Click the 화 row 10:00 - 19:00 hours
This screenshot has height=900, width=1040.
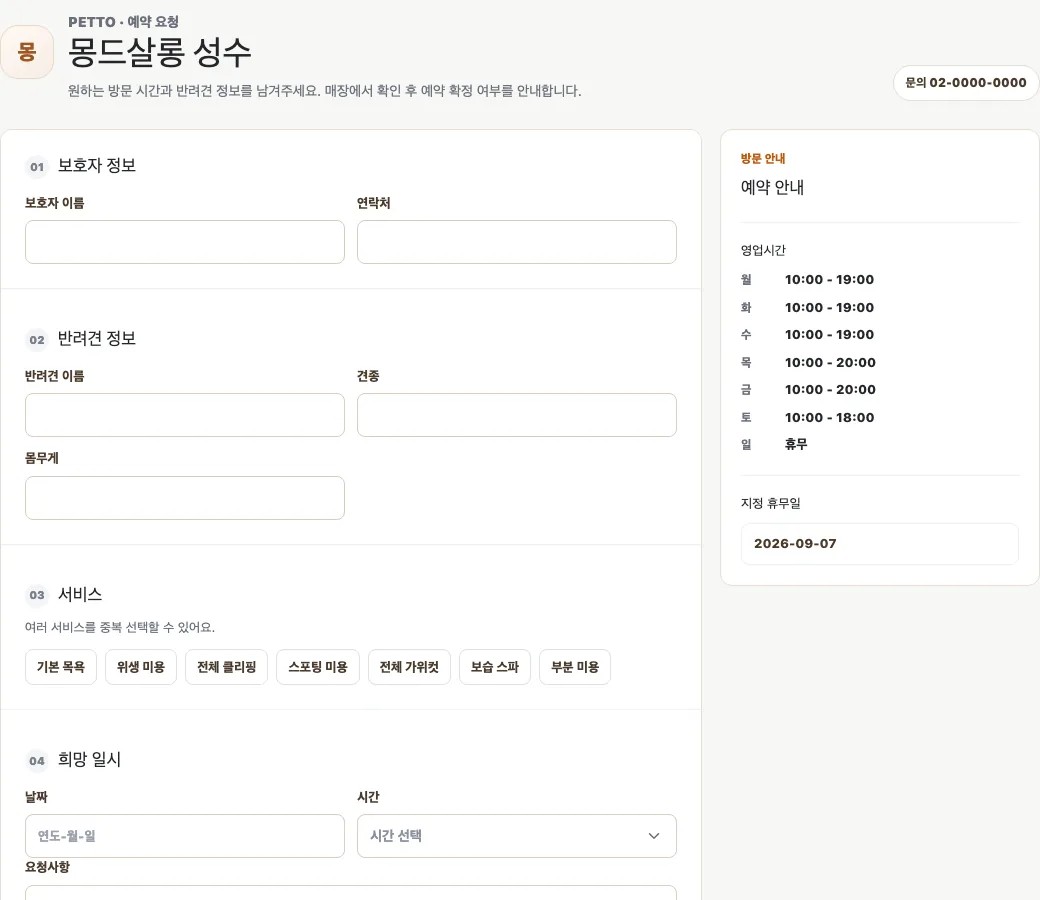(829, 308)
